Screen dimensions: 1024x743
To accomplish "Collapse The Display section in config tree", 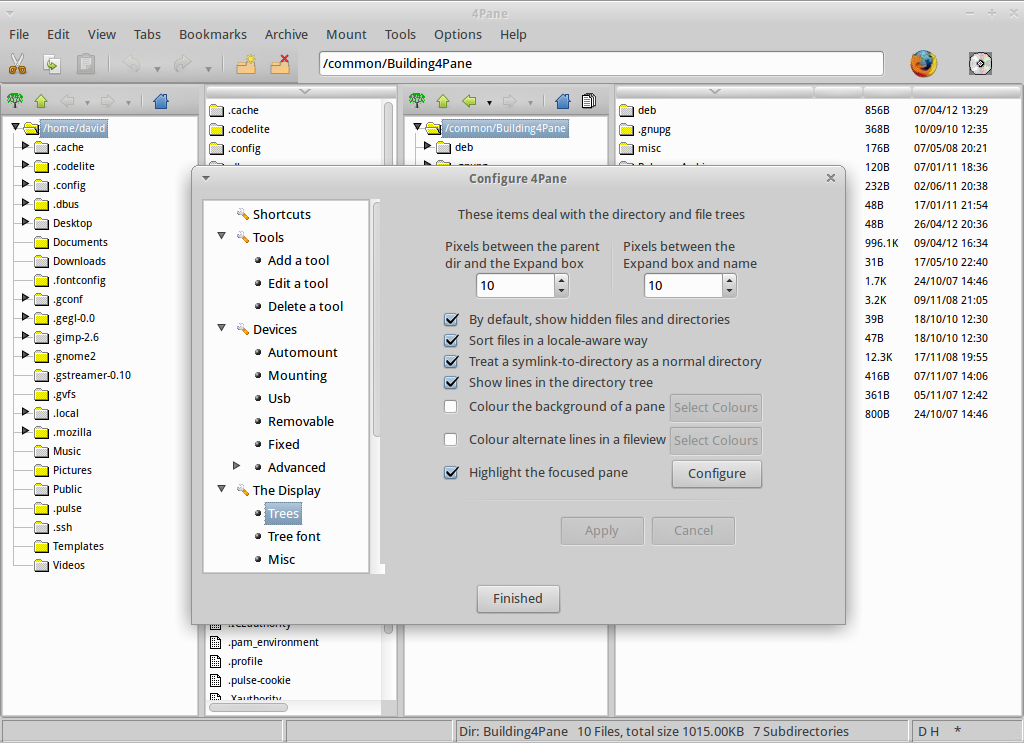I will coord(221,488).
